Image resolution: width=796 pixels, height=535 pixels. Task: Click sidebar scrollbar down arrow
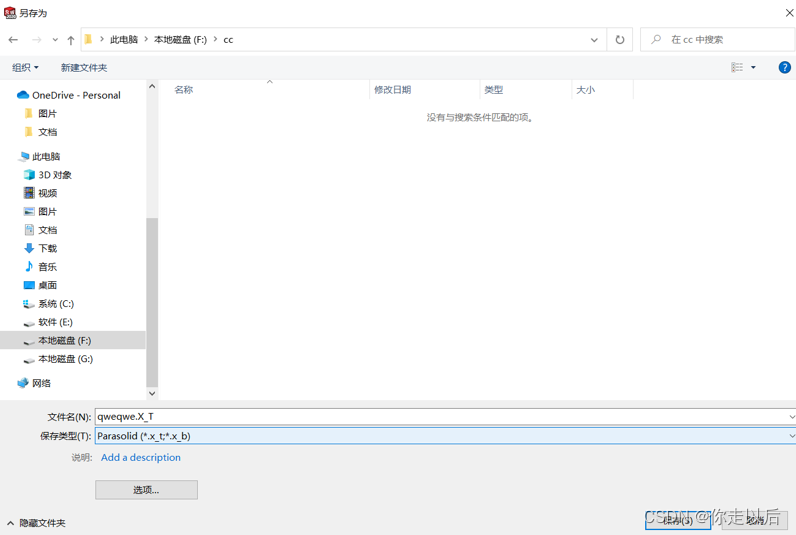click(x=152, y=393)
